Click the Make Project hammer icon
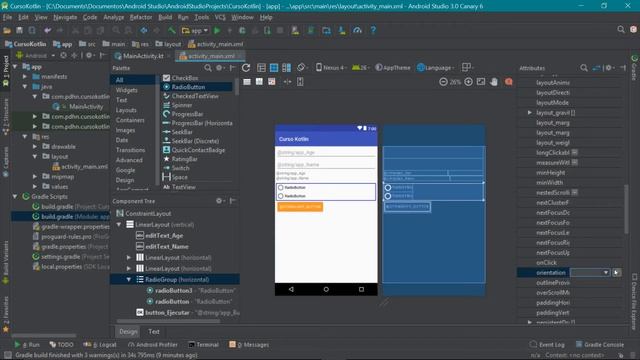 tap(171, 30)
